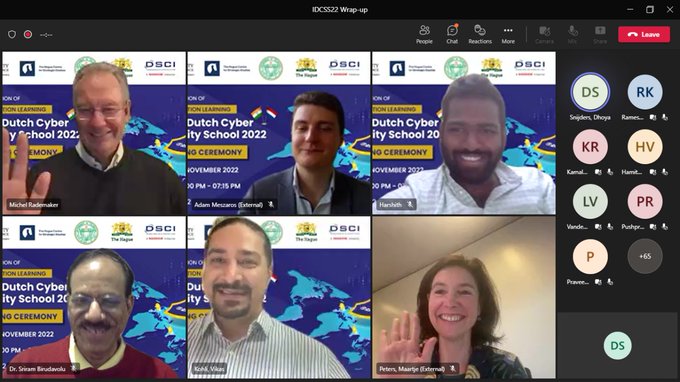Click the LV participant avatar
Screen dimensions: 680x382
tap(590, 201)
